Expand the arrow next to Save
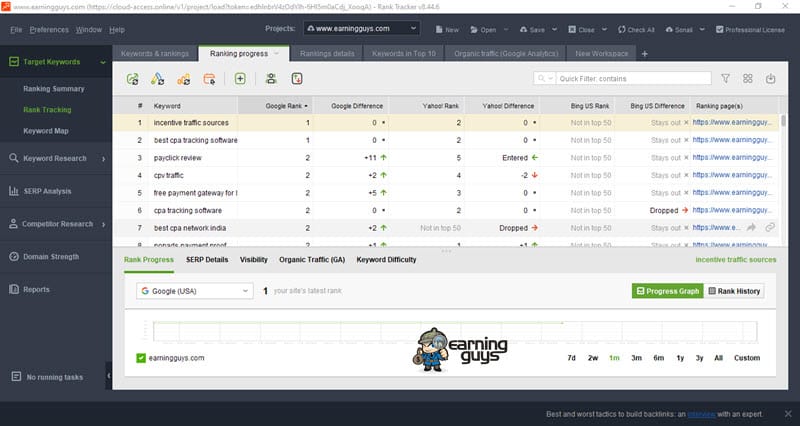The width and height of the screenshot is (800, 426). [555, 30]
